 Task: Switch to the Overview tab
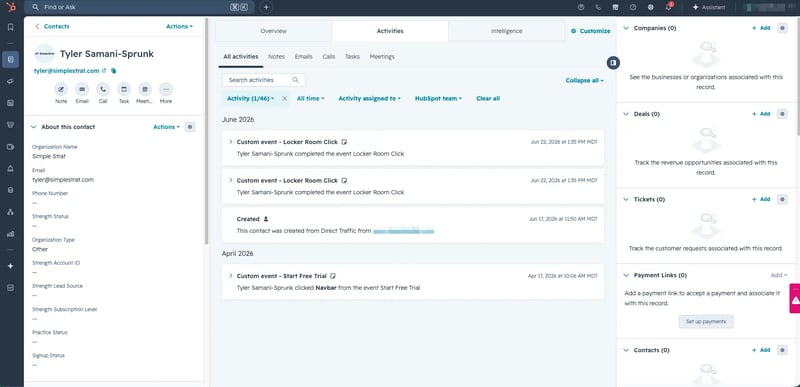click(x=273, y=31)
